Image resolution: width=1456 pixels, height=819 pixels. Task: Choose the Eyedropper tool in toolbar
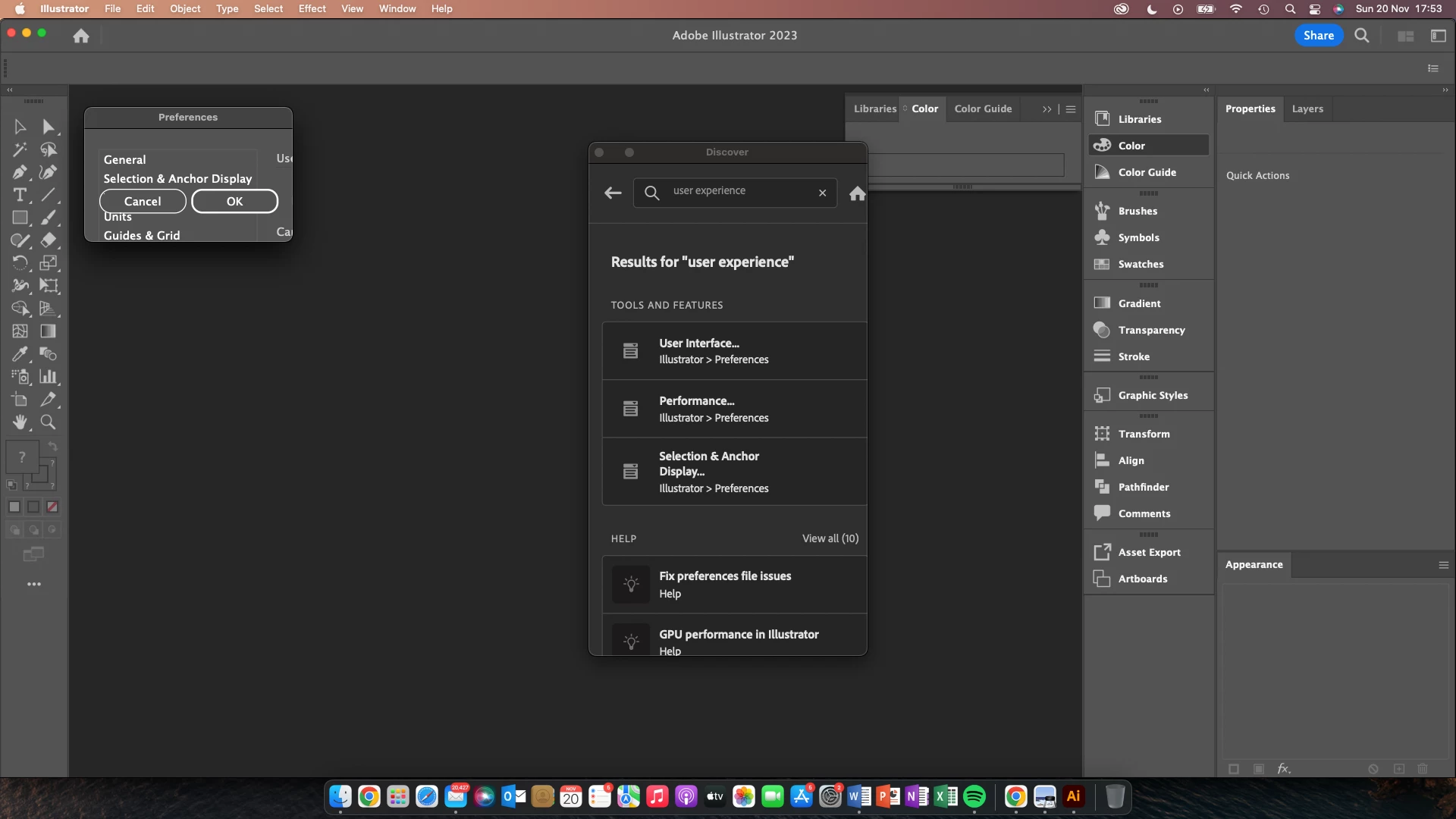click(20, 354)
